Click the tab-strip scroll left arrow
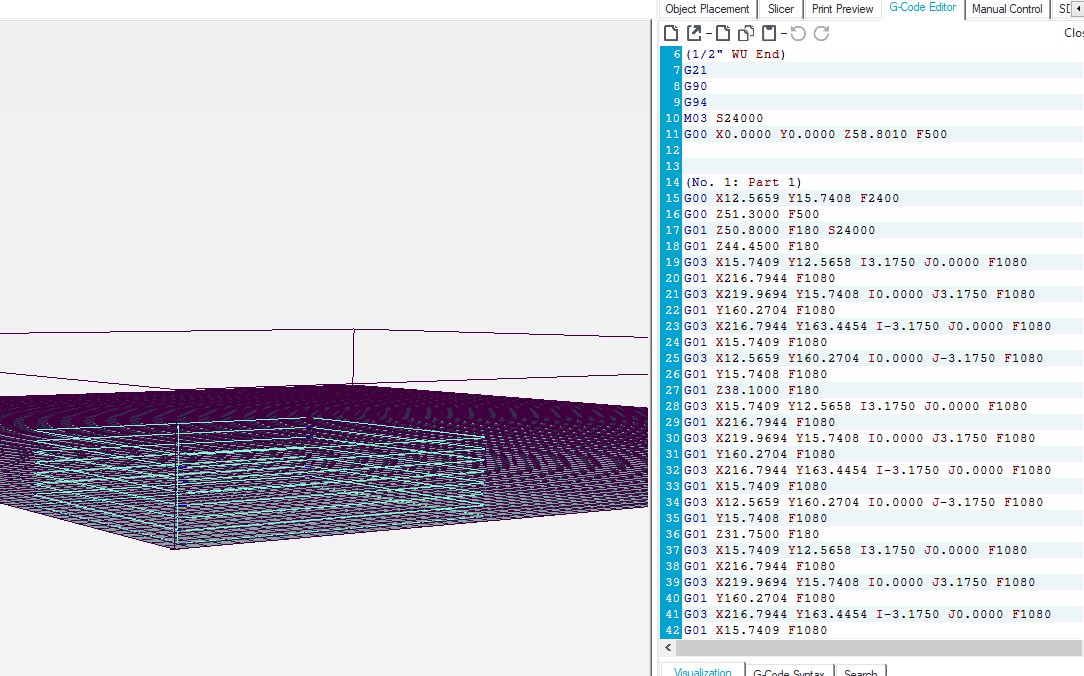 click(x=1078, y=9)
